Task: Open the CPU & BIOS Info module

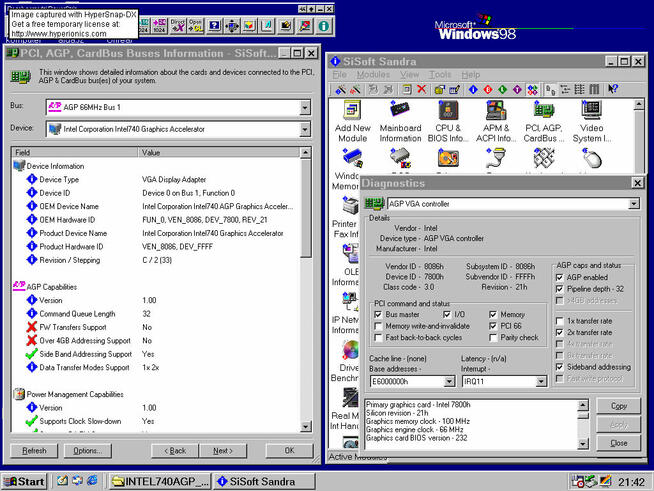Action: click(448, 121)
